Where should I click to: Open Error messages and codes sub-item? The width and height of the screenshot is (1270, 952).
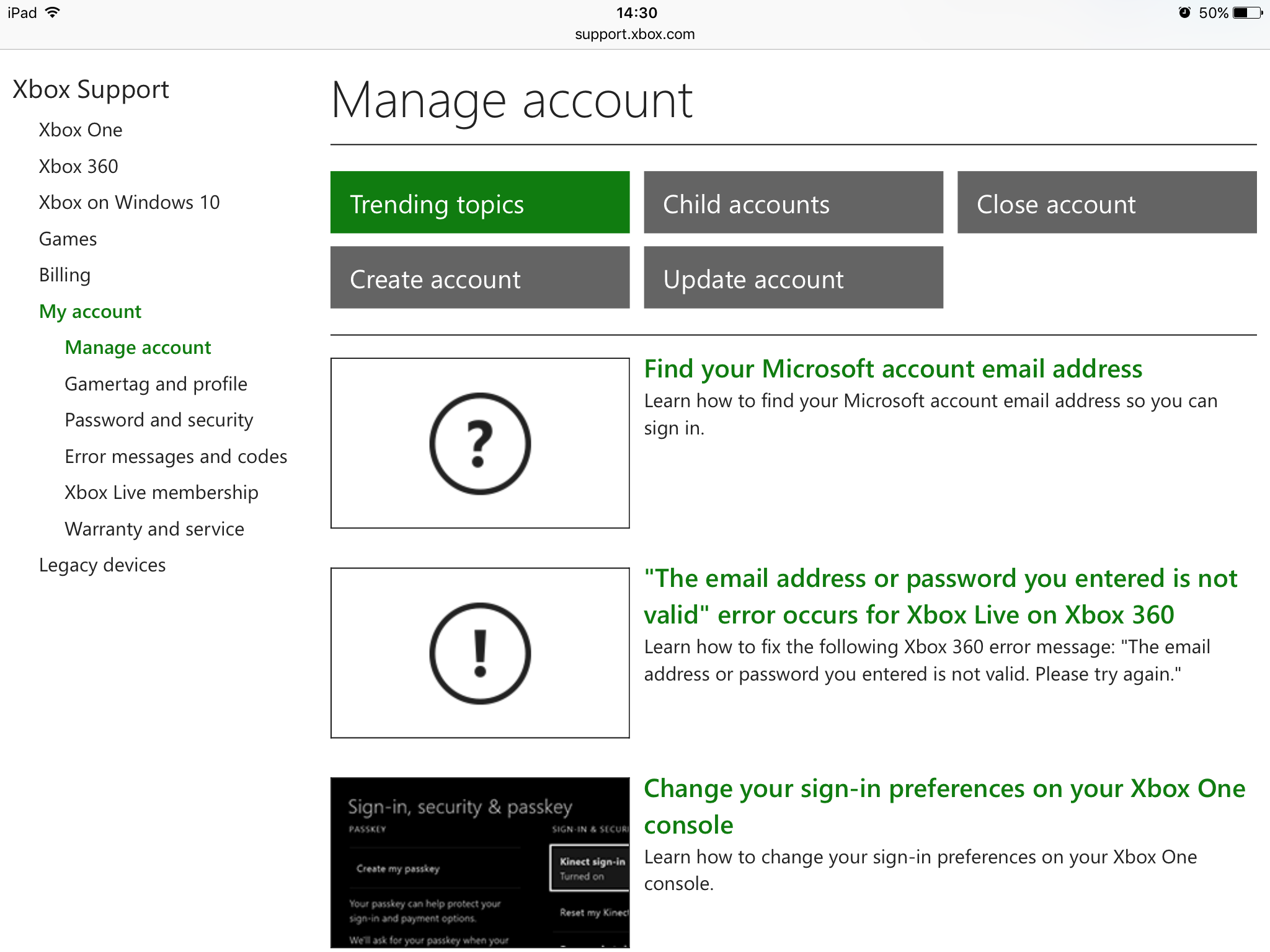pyautogui.click(x=176, y=457)
